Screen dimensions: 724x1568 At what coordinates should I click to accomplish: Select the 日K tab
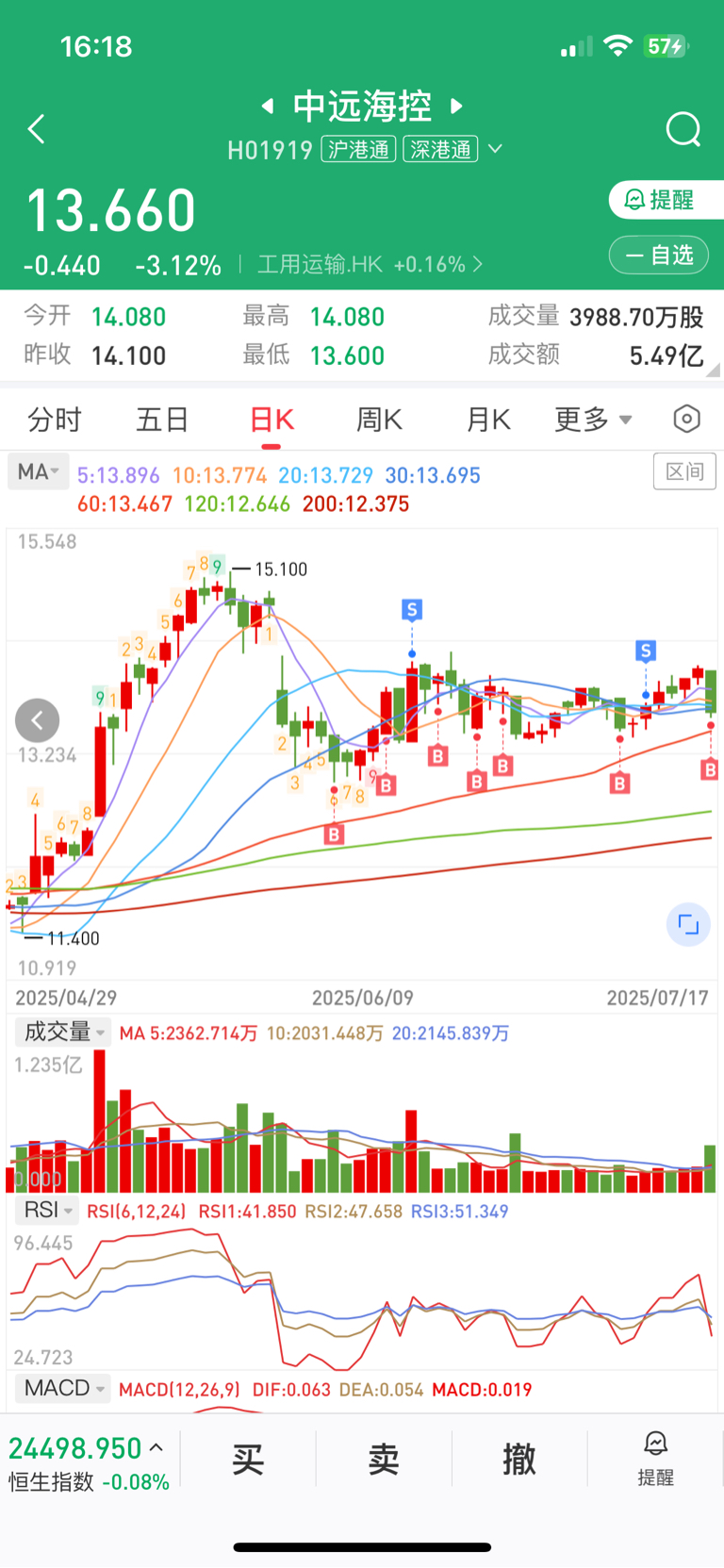coord(271,420)
